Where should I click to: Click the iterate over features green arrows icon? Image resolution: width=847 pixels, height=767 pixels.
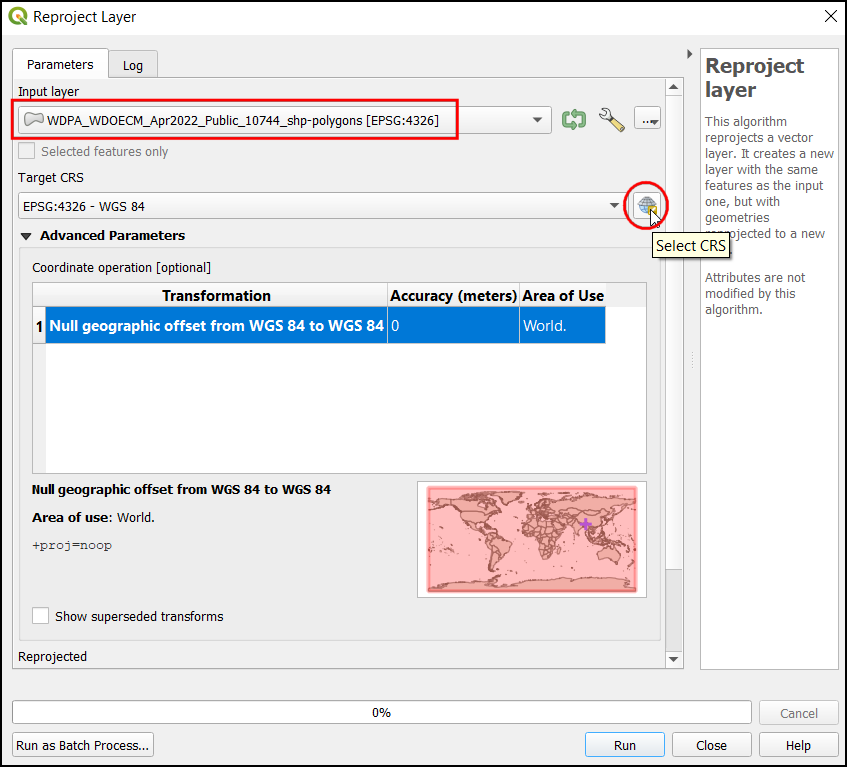(573, 120)
